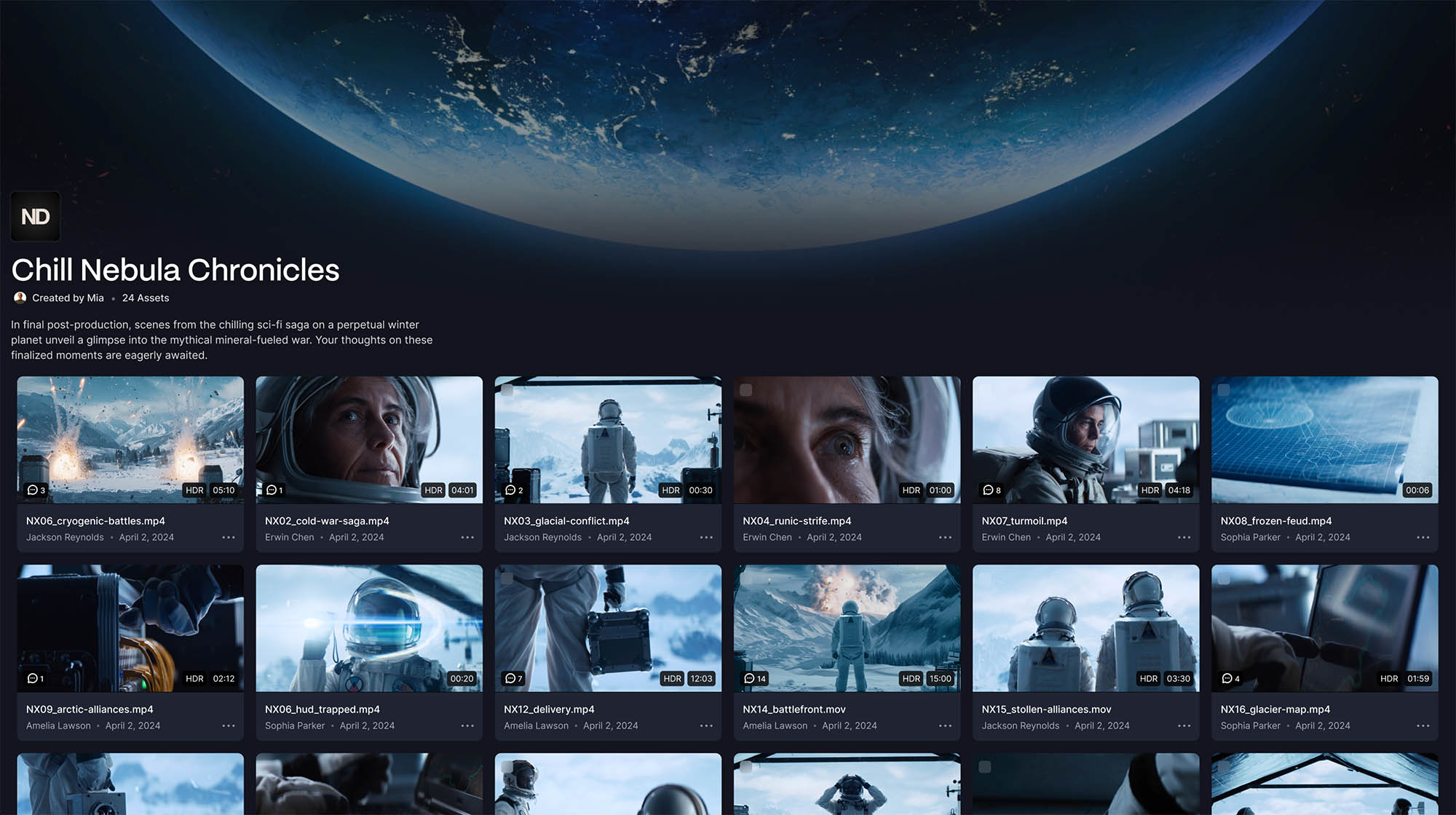Click HDR badge on NX09_arctic-alliances.mp4
1456x815 pixels.
(x=194, y=679)
